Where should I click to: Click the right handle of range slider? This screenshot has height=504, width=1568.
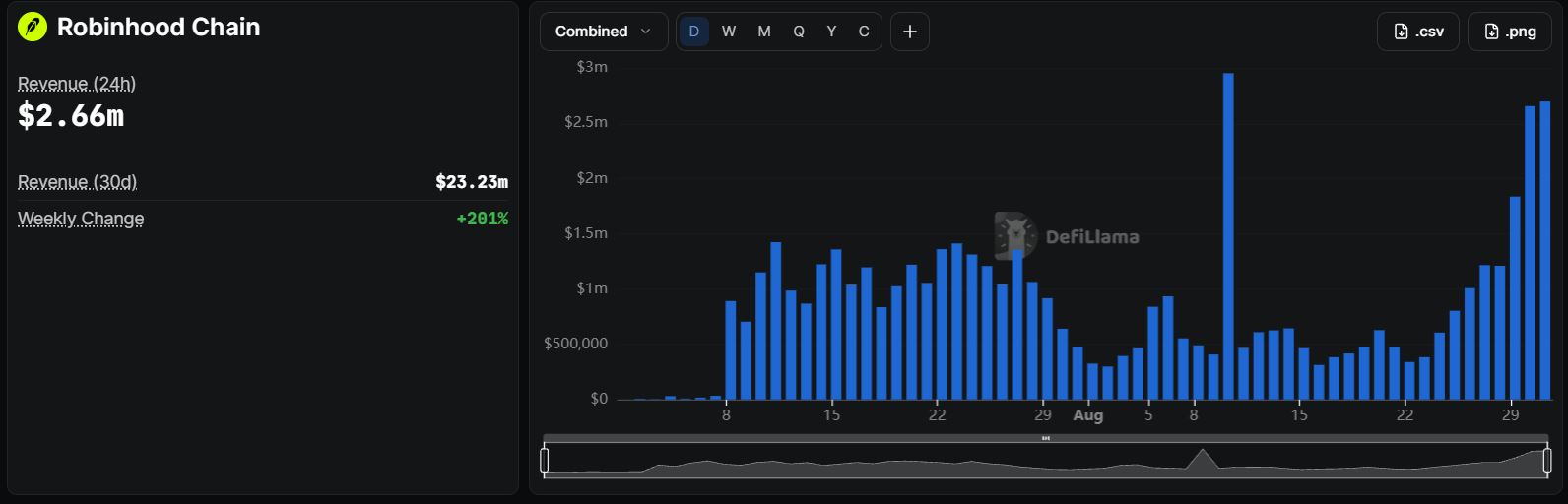[1547, 460]
